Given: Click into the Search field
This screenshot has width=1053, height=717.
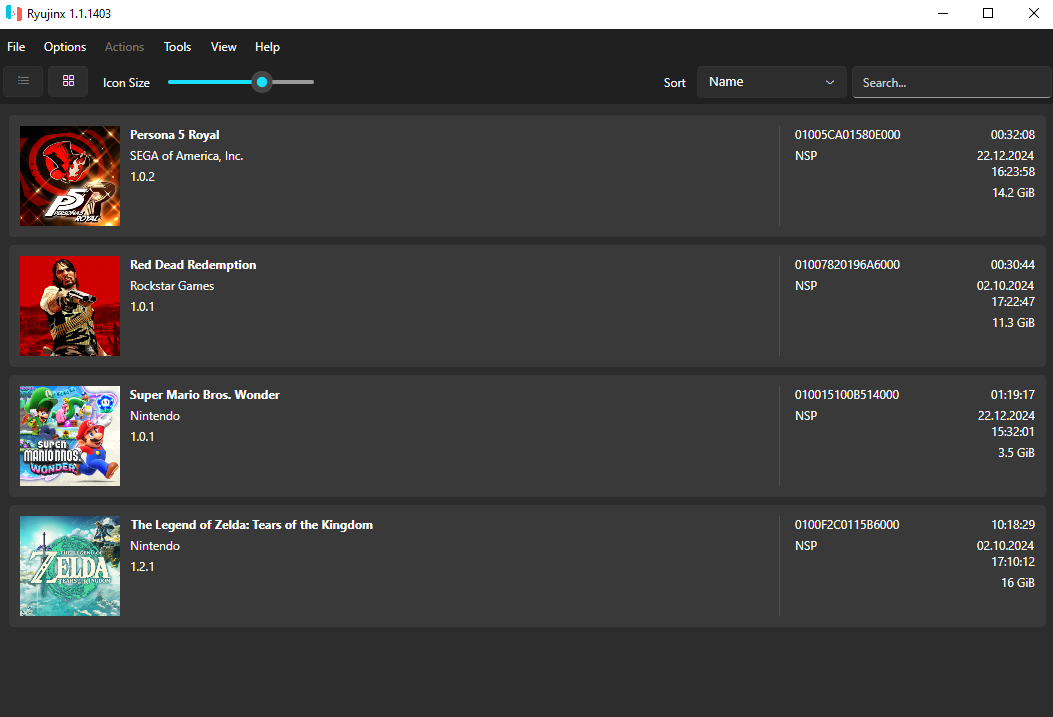Looking at the screenshot, I should pyautogui.click(x=950, y=83).
